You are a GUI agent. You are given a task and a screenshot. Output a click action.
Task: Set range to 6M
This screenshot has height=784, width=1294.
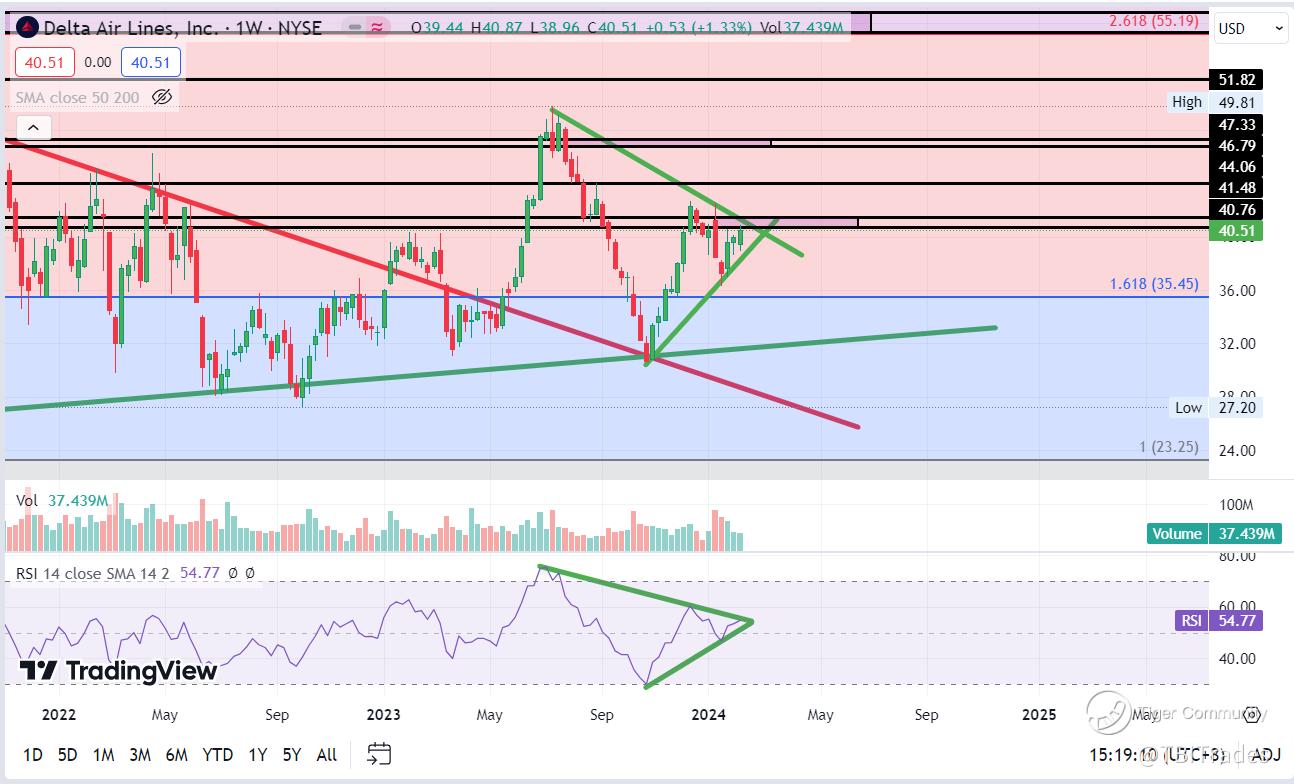pyautogui.click(x=176, y=754)
